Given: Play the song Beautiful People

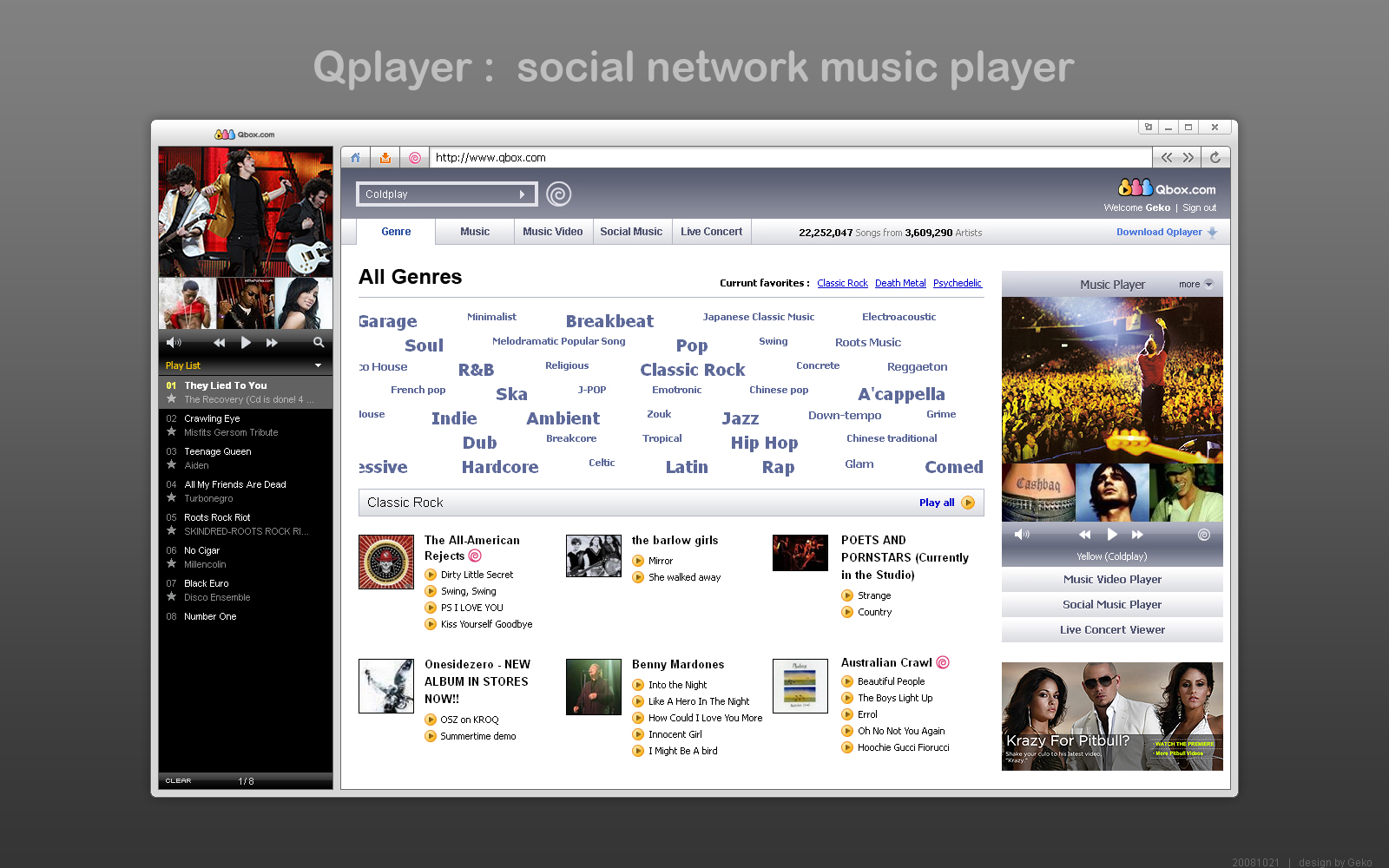Looking at the screenshot, I should (x=847, y=681).
